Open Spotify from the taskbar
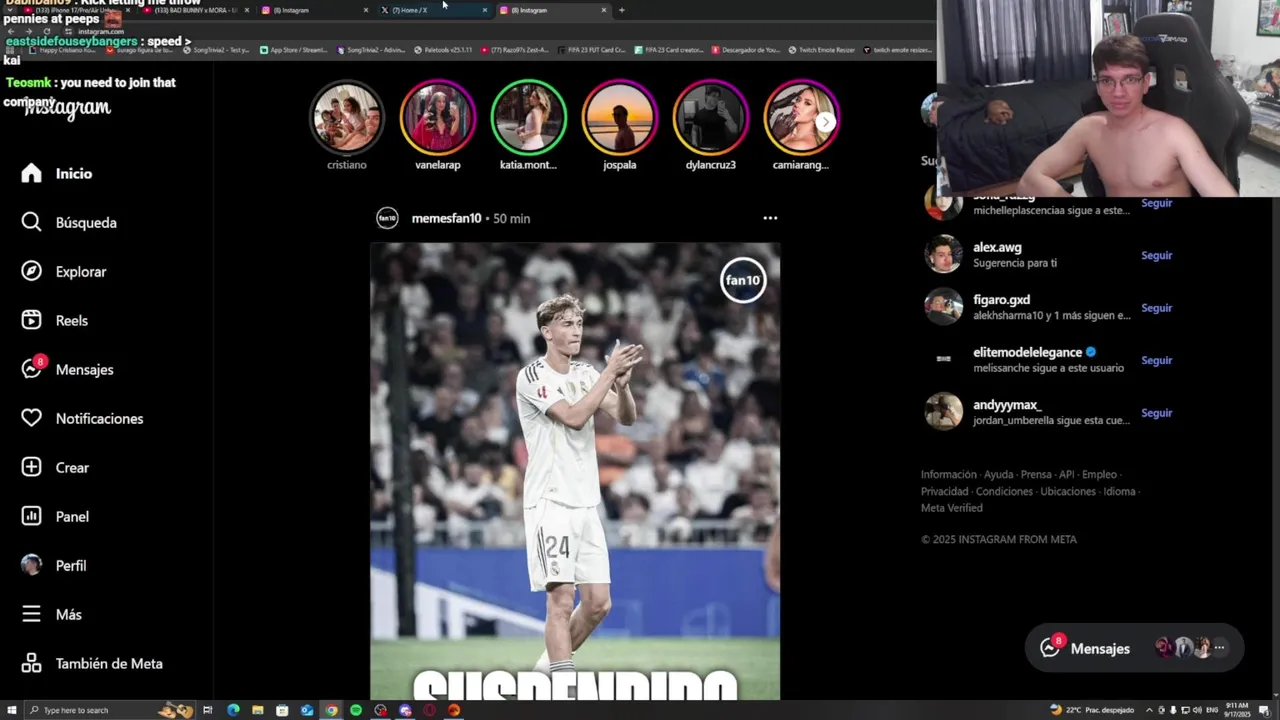1280x720 pixels. tap(356, 710)
